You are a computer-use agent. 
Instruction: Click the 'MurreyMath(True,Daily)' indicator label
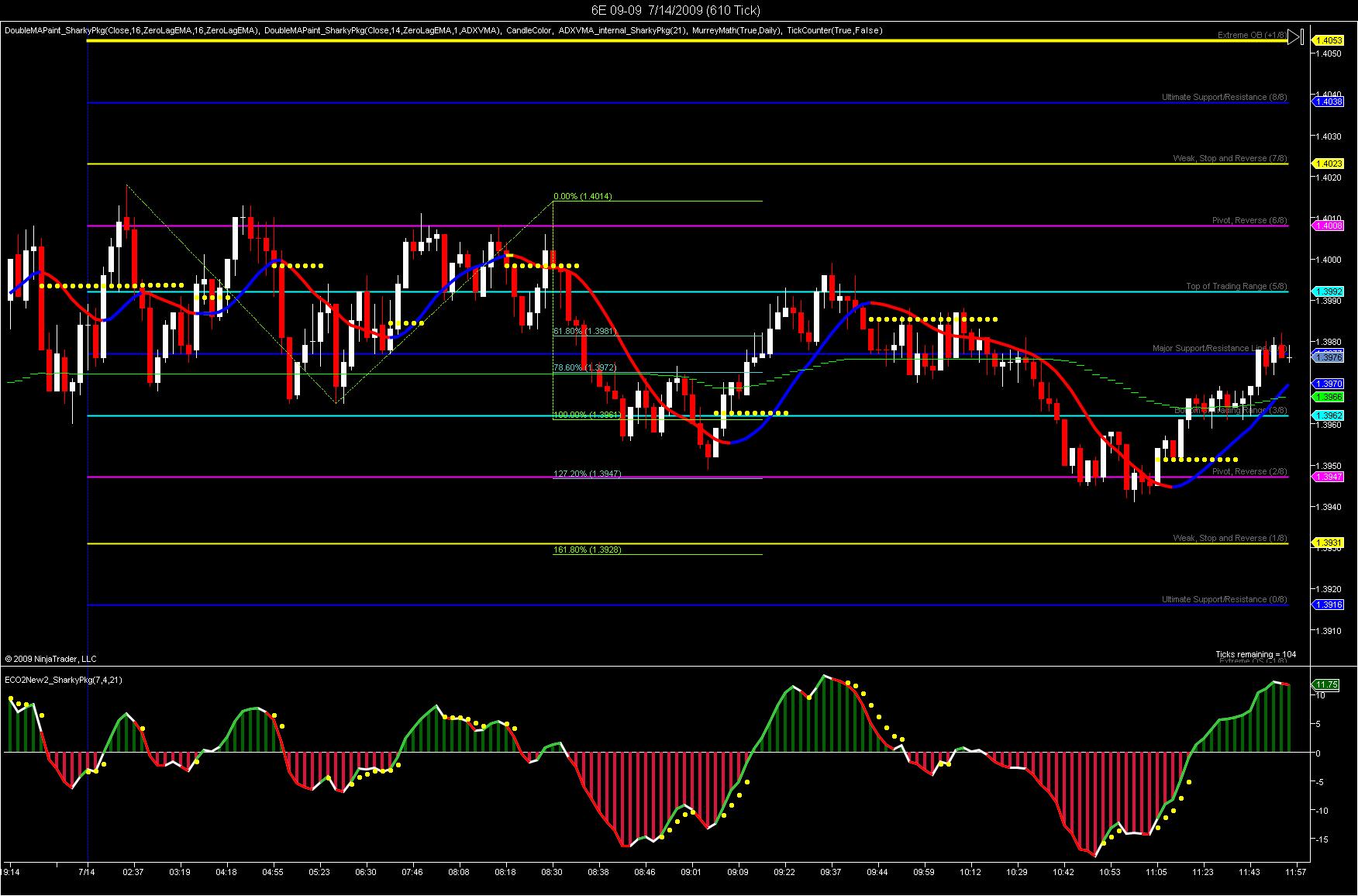(736, 30)
